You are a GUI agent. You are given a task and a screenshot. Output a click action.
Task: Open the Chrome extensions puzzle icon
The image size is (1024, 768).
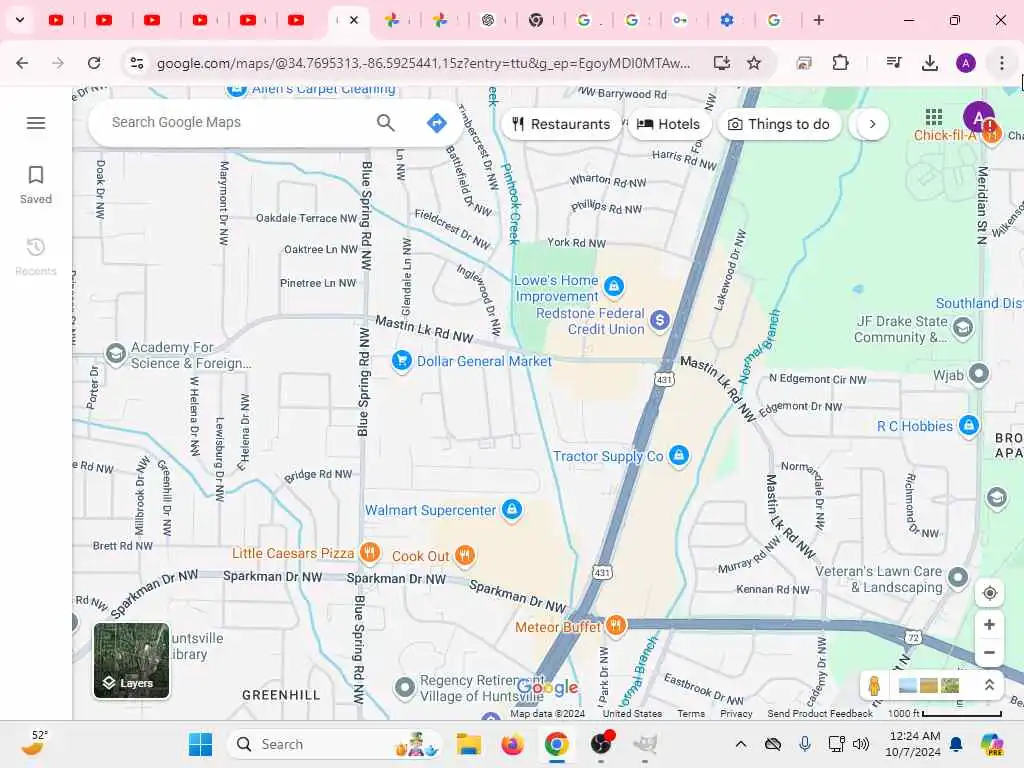tap(840, 63)
